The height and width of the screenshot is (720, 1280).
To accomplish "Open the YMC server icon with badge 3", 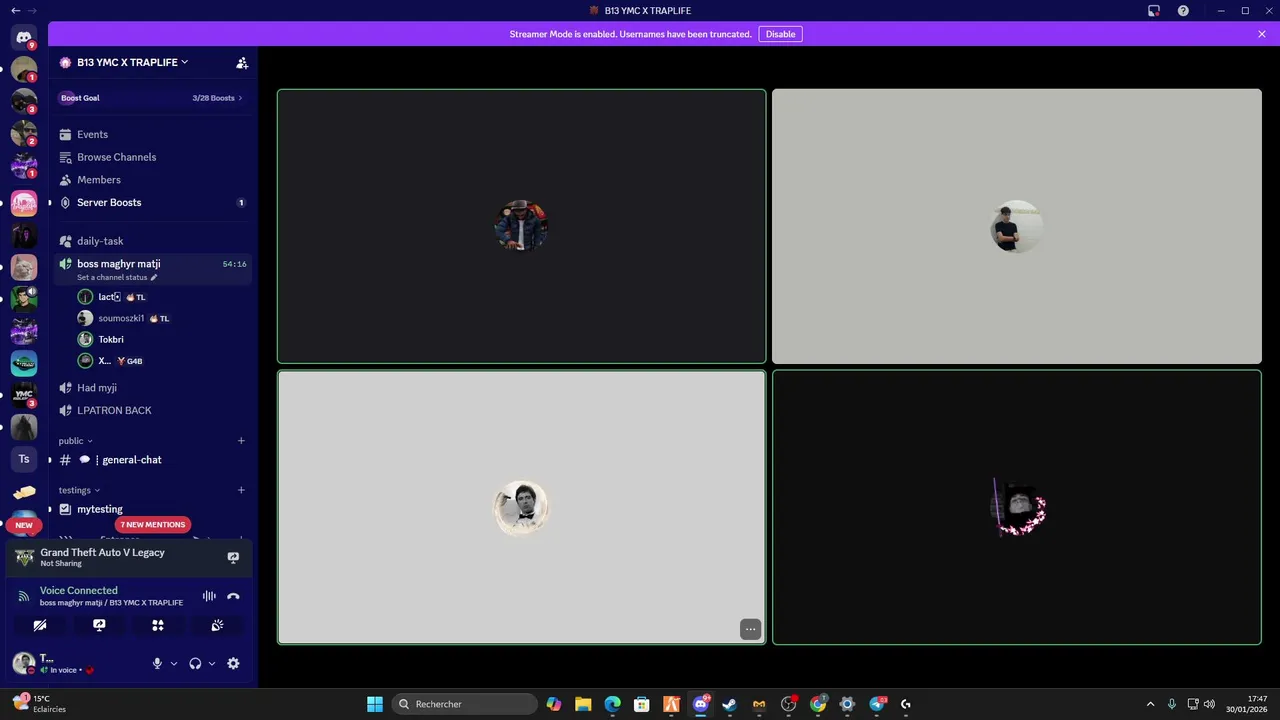I will click(24, 395).
